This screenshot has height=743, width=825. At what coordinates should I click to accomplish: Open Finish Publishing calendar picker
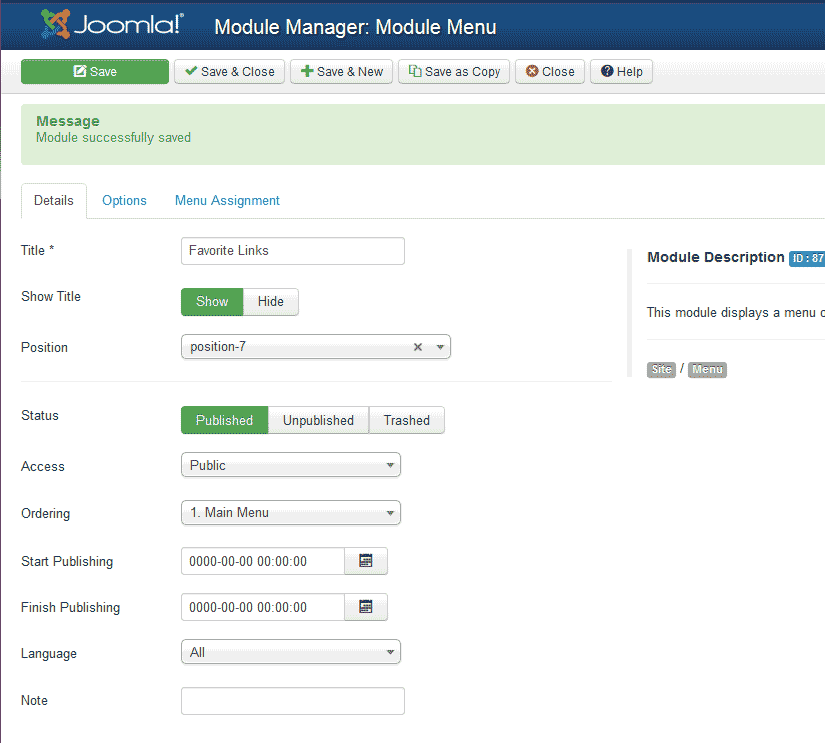pyautogui.click(x=365, y=607)
